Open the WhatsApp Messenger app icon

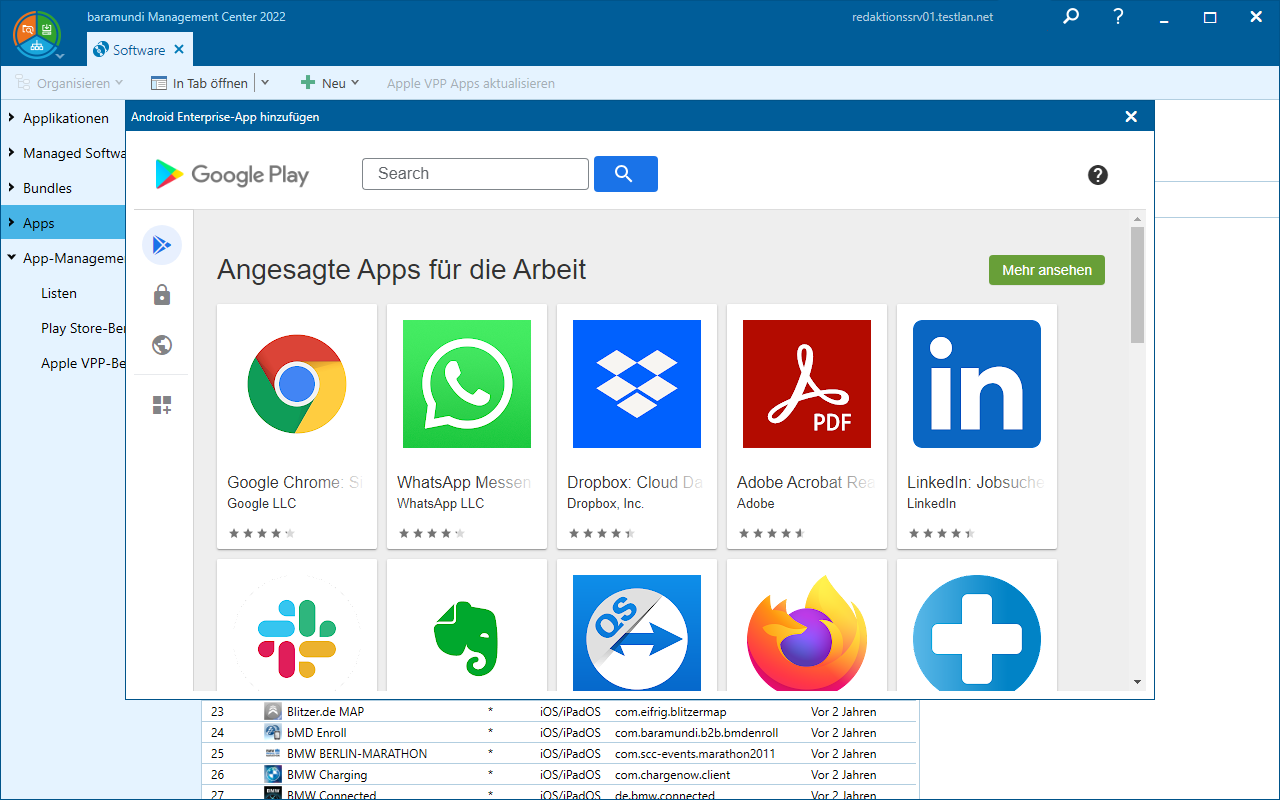(467, 384)
